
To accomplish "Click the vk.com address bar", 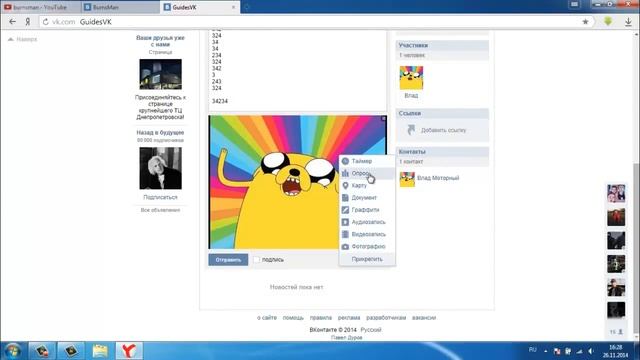I will [x=314, y=22].
